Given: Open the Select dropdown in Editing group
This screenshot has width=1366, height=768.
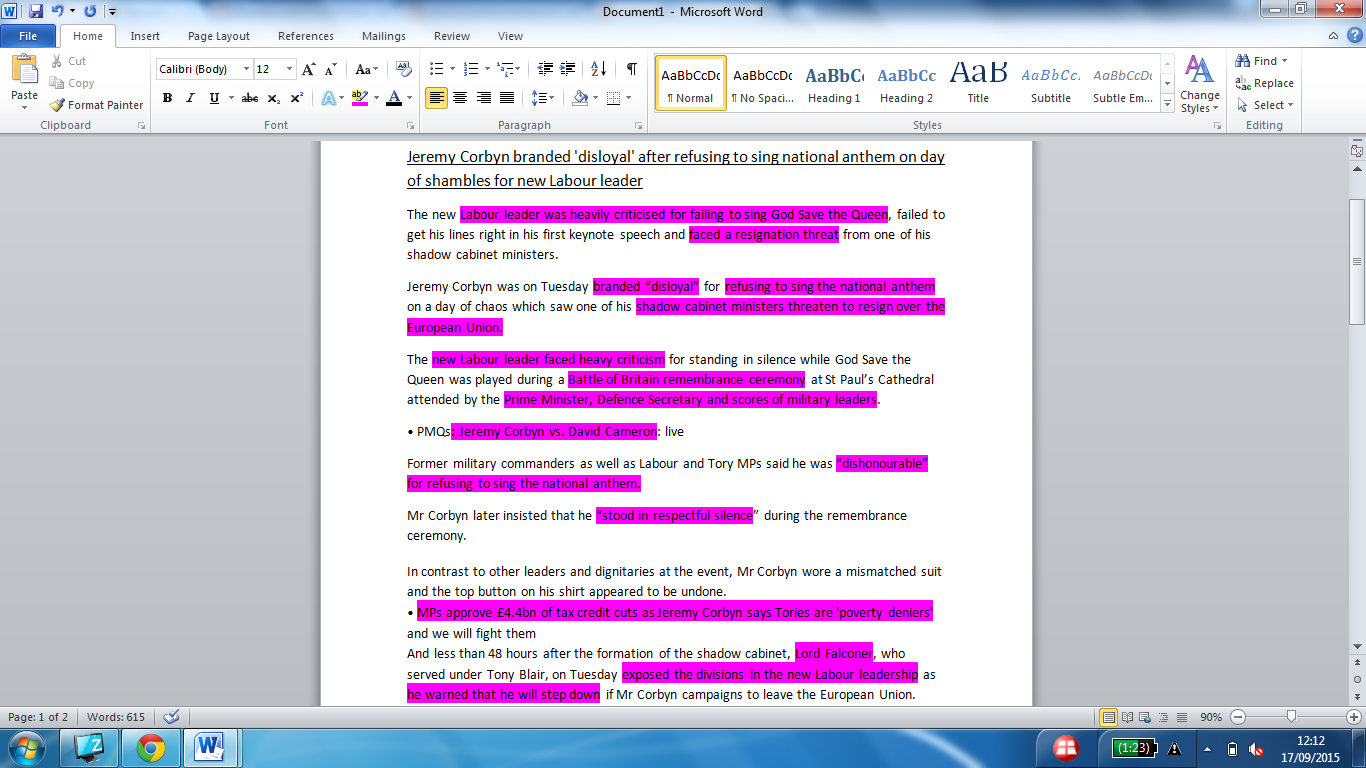Looking at the screenshot, I should coord(1265,105).
